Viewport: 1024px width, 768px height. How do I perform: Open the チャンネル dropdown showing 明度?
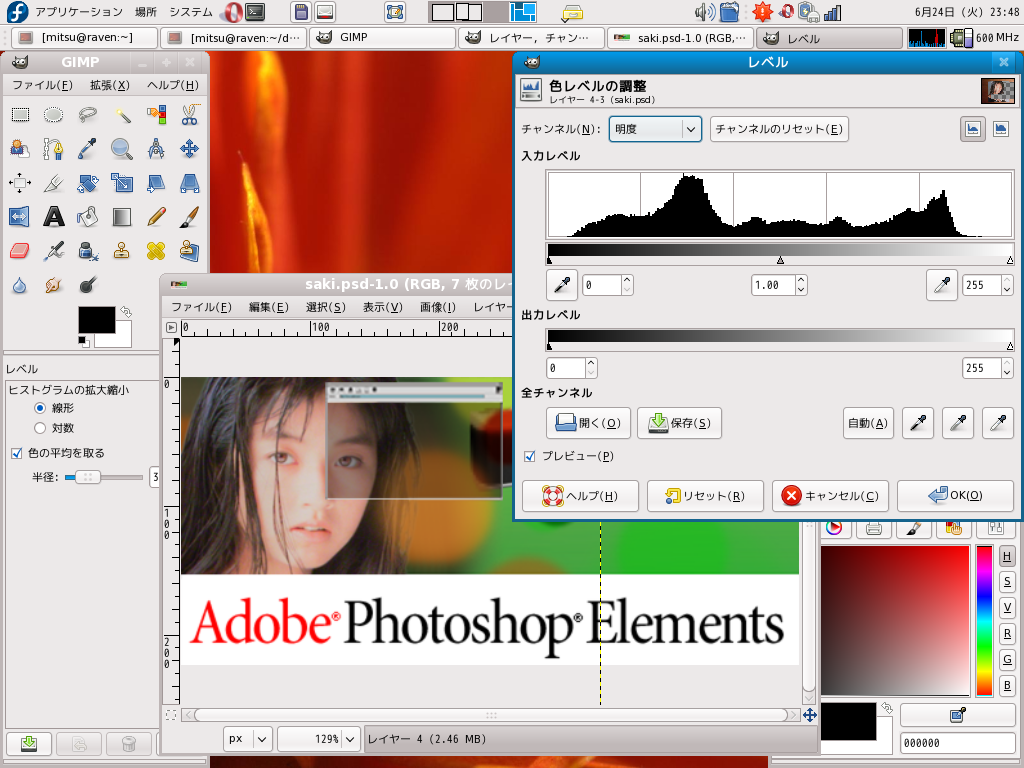point(654,129)
